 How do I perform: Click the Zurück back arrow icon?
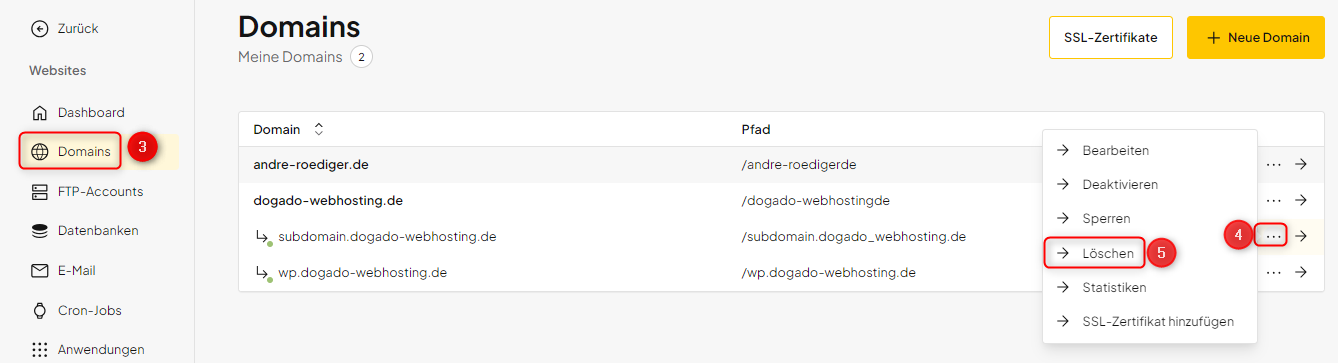coord(40,29)
